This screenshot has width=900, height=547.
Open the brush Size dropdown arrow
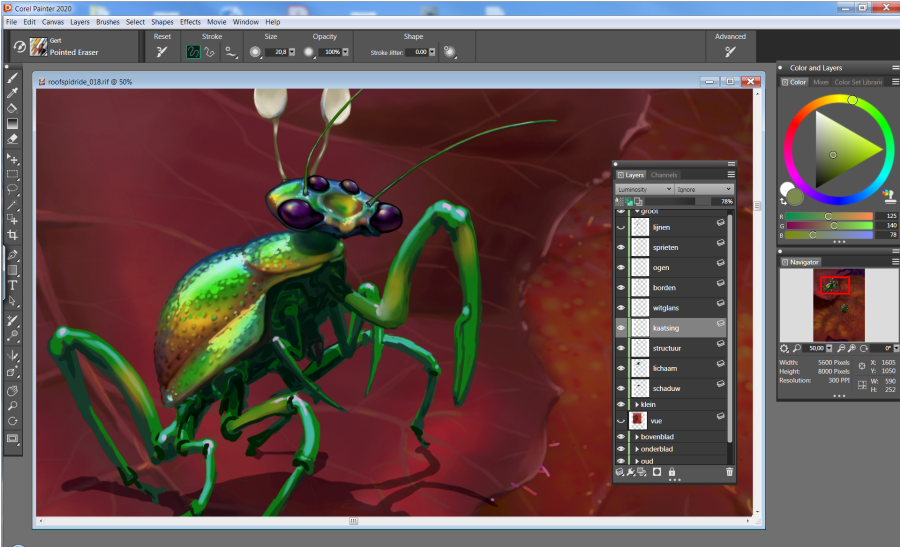pos(292,52)
